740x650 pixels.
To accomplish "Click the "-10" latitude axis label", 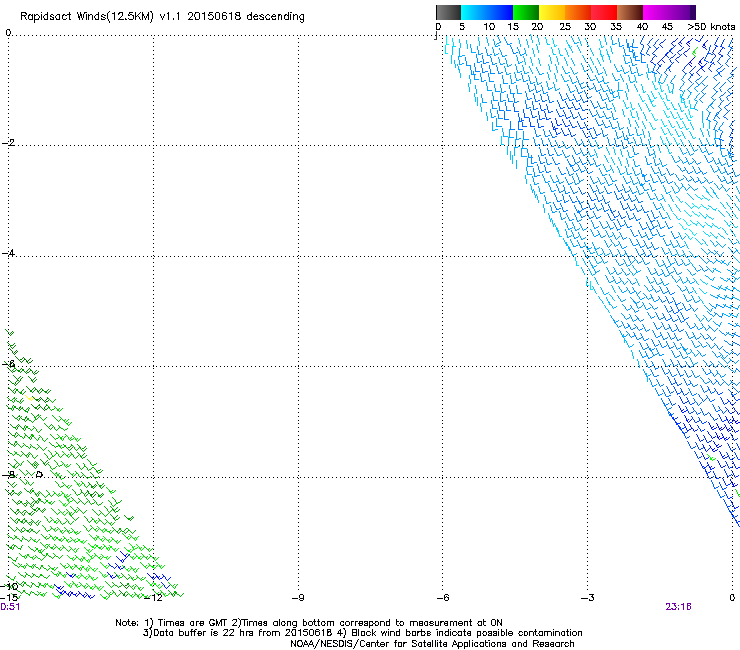I will pyautogui.click(x=9, y=586).
